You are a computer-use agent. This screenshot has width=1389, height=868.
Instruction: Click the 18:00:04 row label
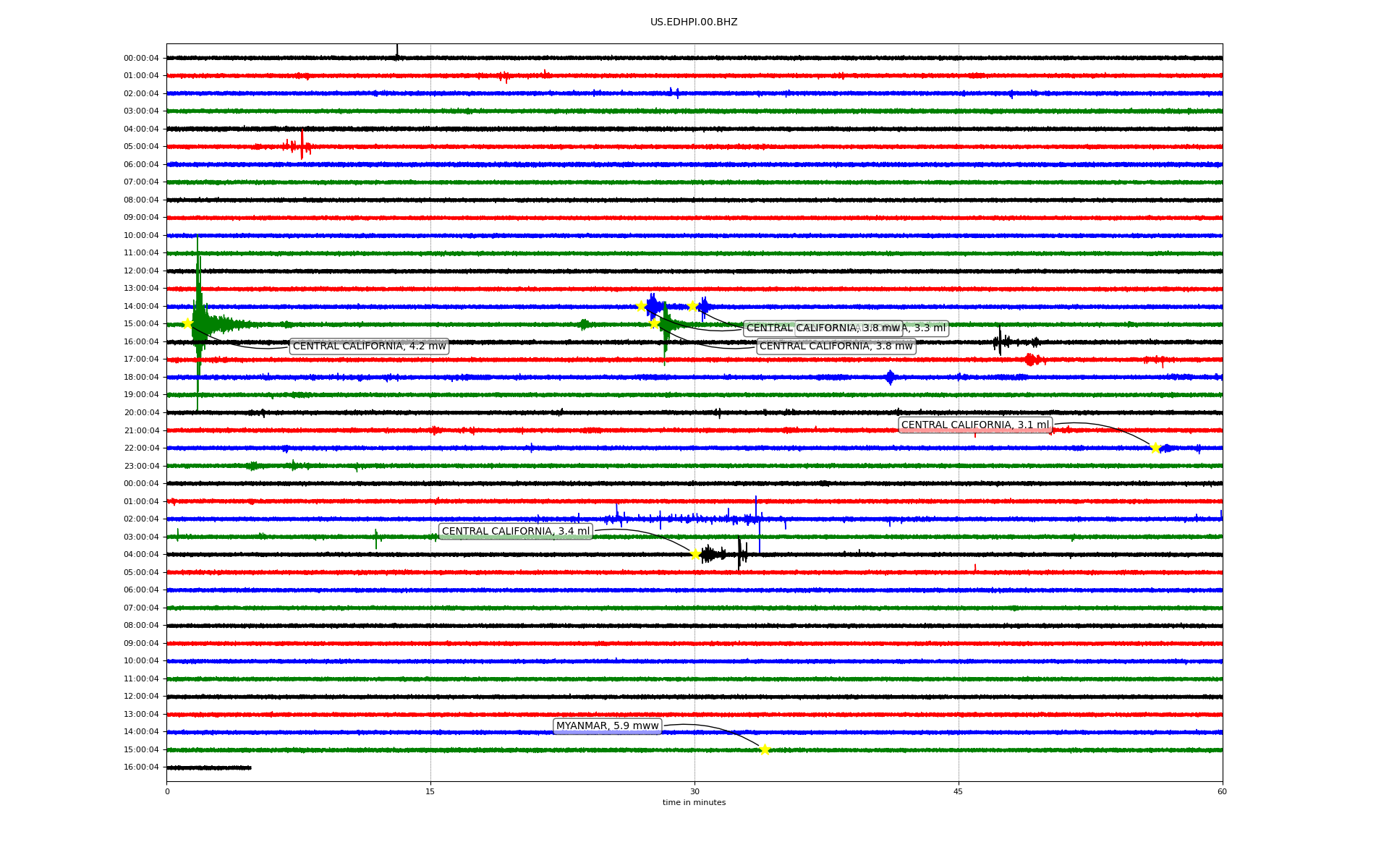141,378
